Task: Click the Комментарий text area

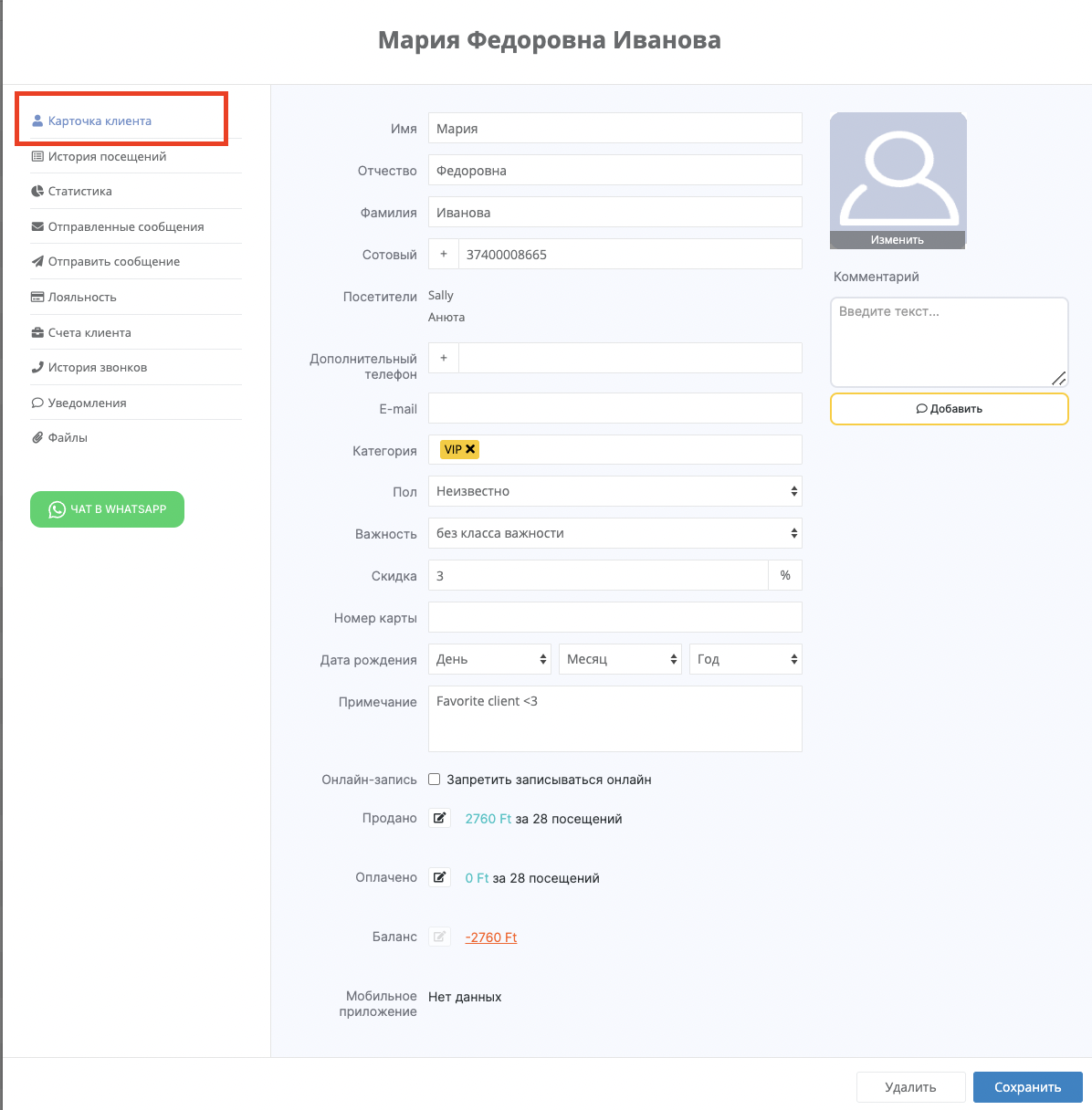Action: (x=950, y=342)
